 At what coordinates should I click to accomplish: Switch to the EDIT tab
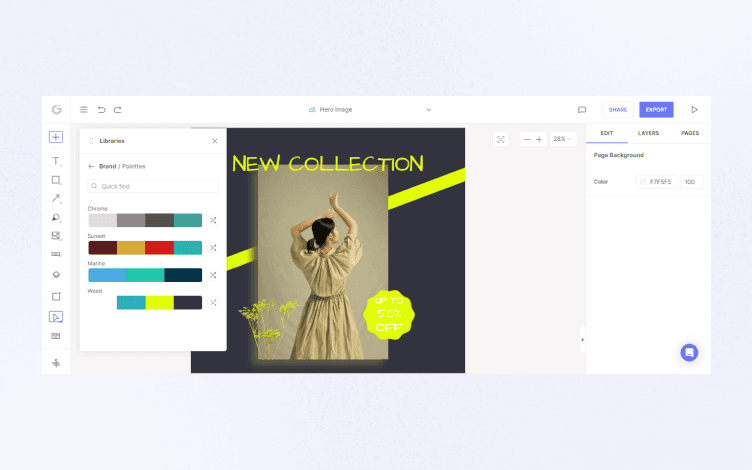[x=607, y=133]
